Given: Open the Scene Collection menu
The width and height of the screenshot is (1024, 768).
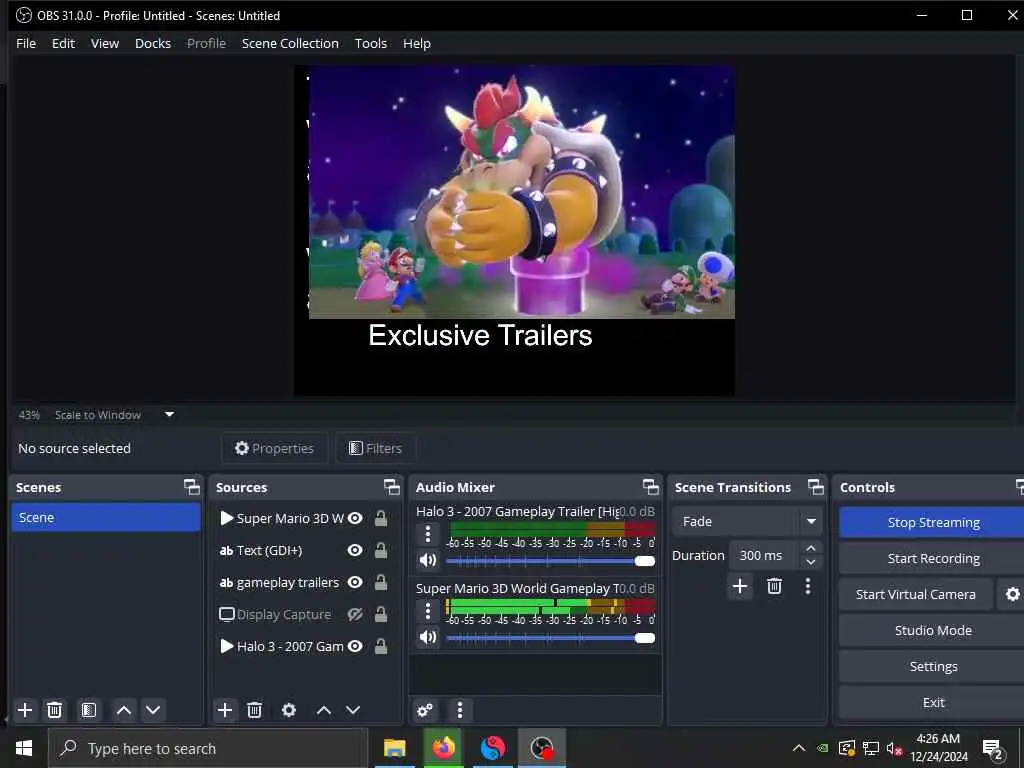Looking at the screenshot, I should click(x=290, y=43).
